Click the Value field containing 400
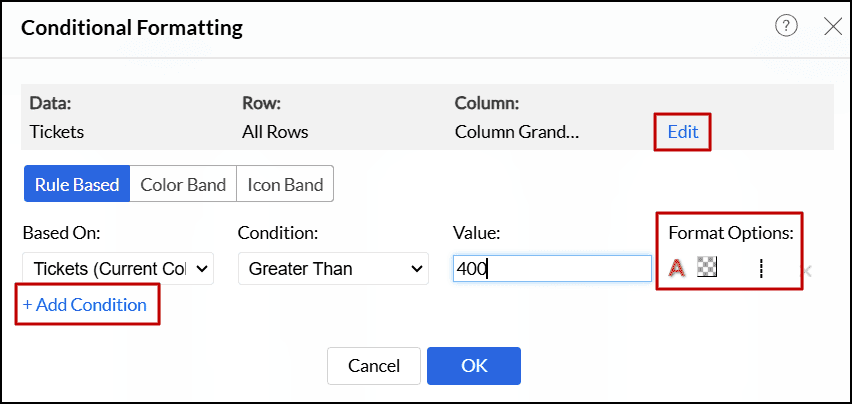 coord(552,268)
